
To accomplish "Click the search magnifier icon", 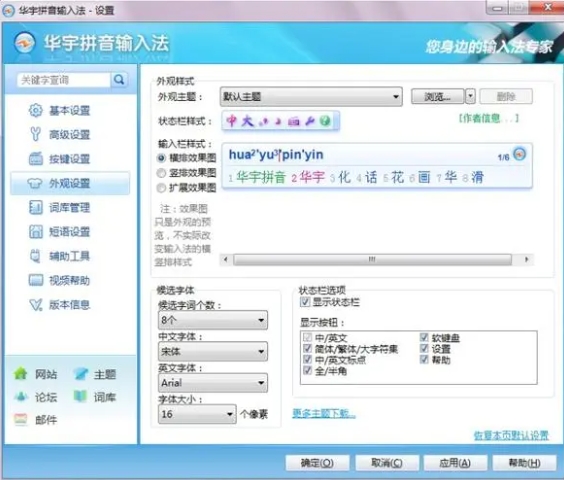I will pos(119,80).
